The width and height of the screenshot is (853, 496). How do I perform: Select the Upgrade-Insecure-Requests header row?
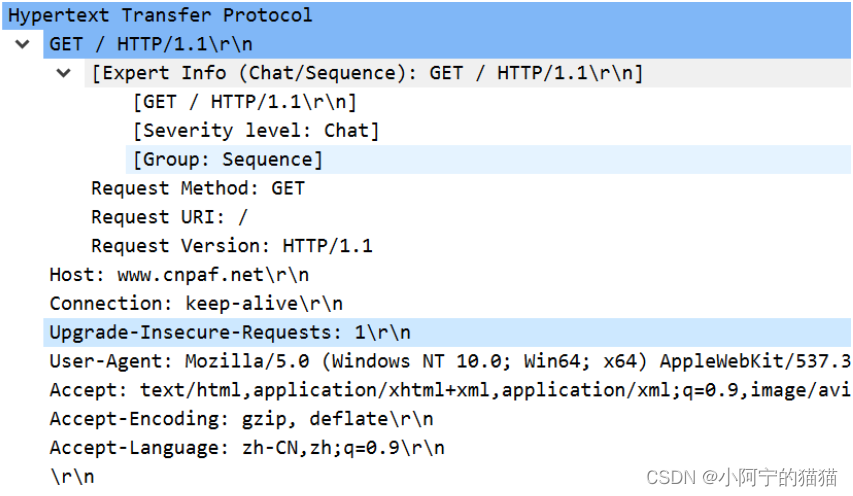click(x=447, y=332)
